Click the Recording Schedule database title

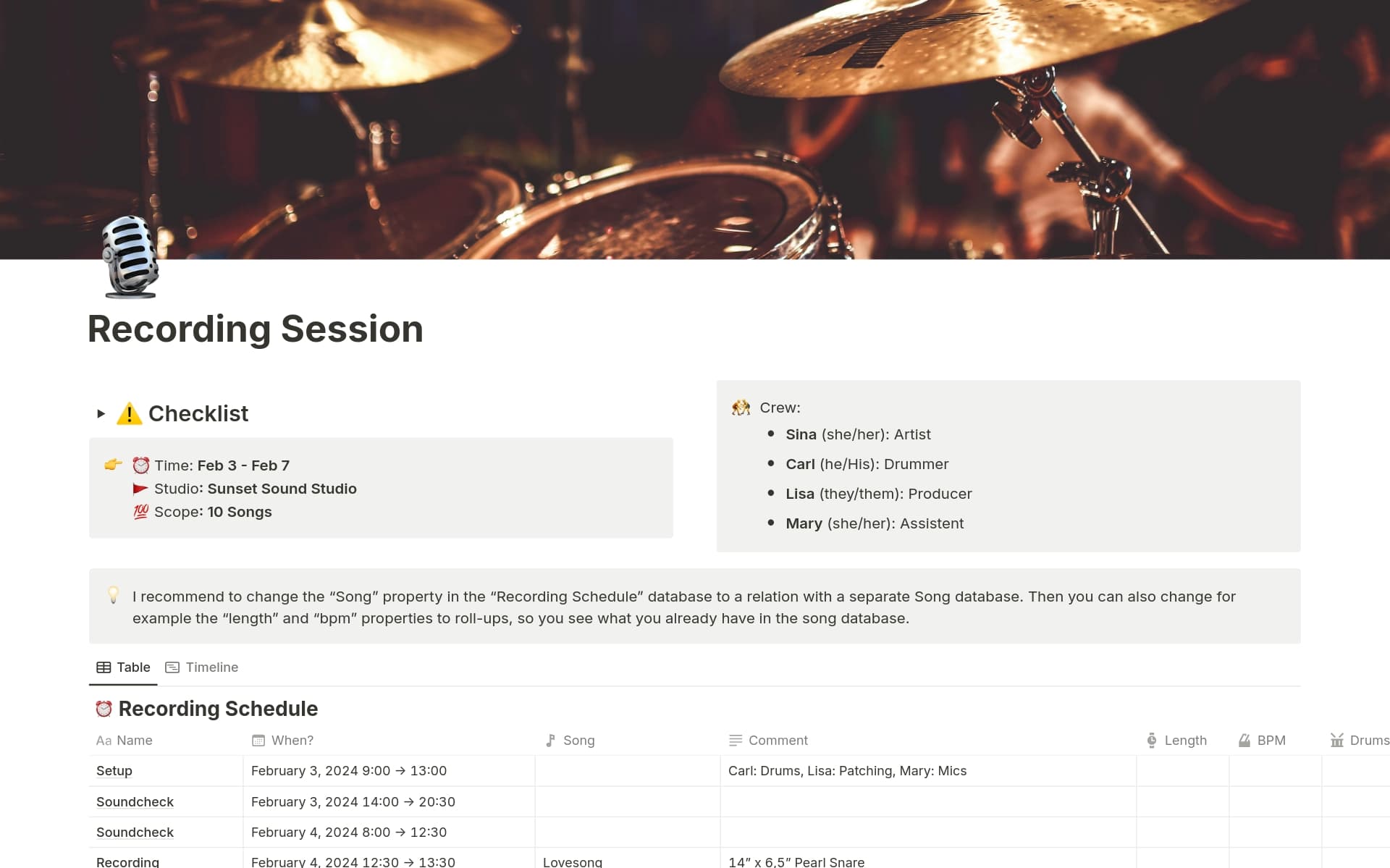218,708
